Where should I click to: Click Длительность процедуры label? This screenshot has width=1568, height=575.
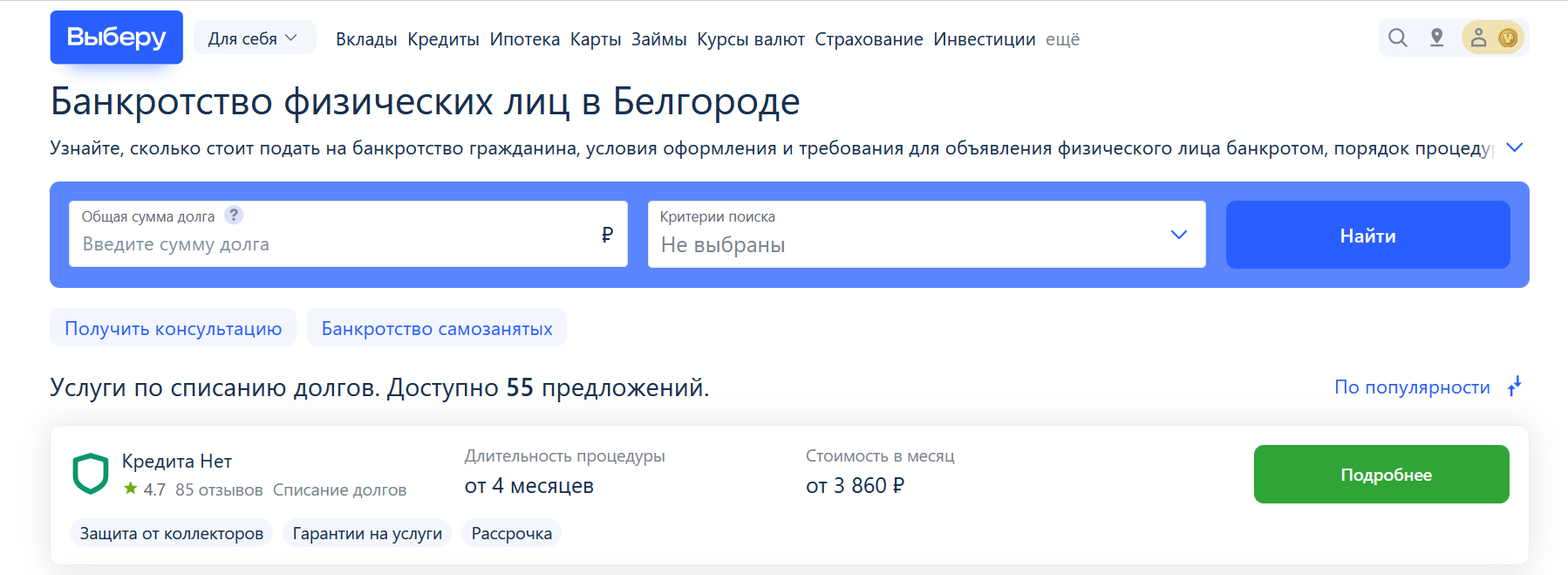[x=565, y=455]
